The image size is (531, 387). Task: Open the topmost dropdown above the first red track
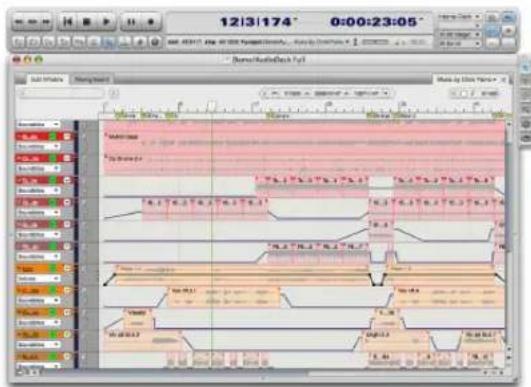pos(38,124)
